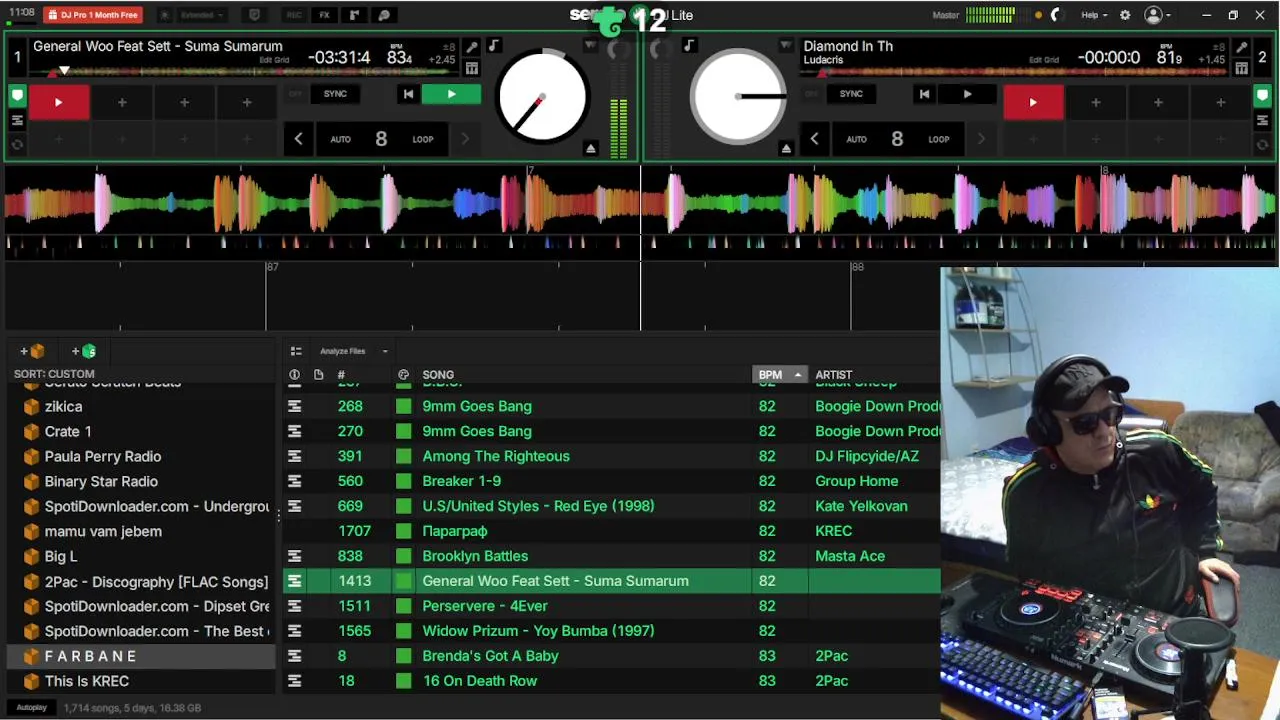This screenshot has height=720, width=1280.
Task: Trigger the red cue point 1 on deck 1
Action: [x=58, y=102]
